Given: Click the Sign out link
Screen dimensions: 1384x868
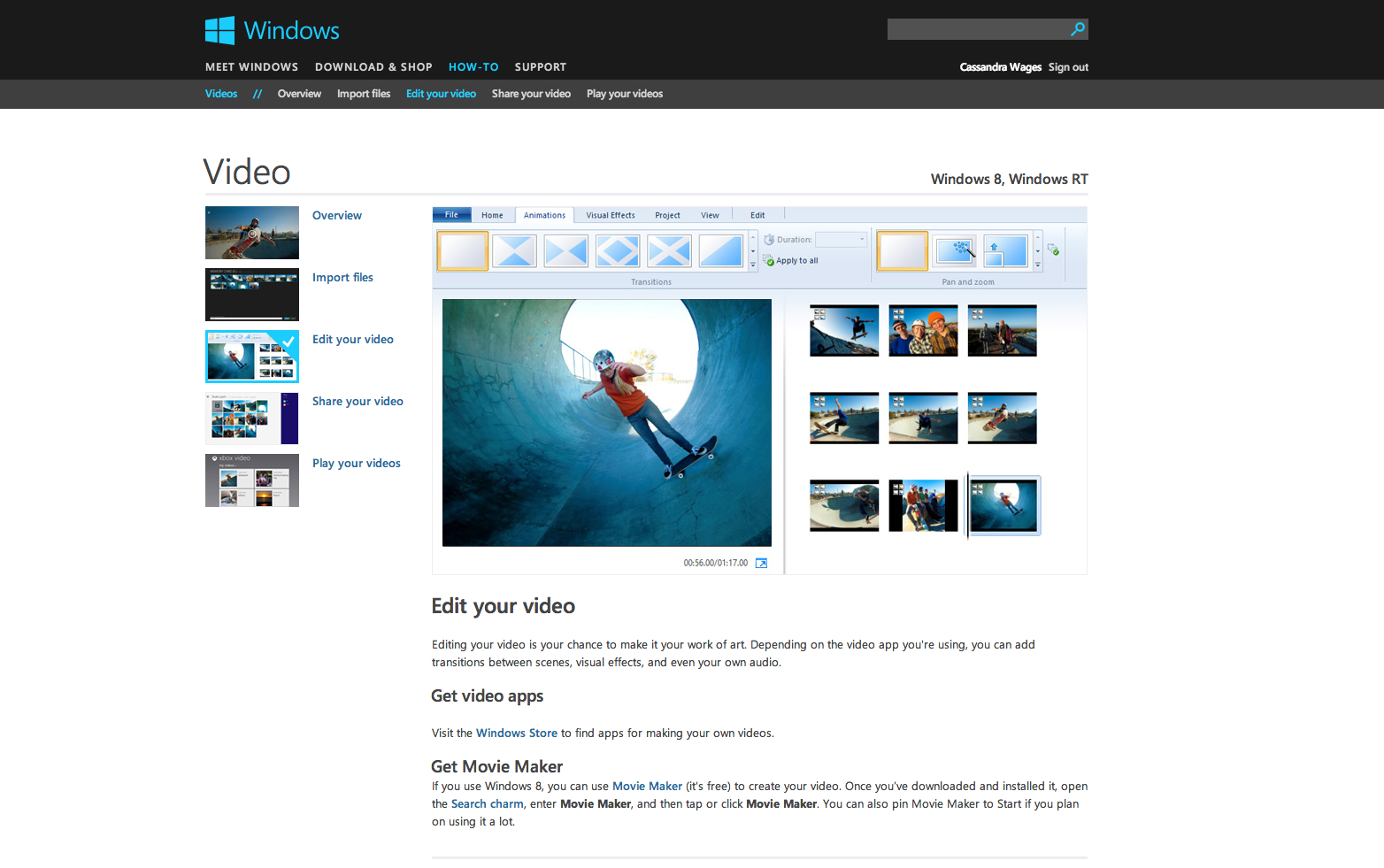Looking at the screenshot, I should pos(1068,67).
